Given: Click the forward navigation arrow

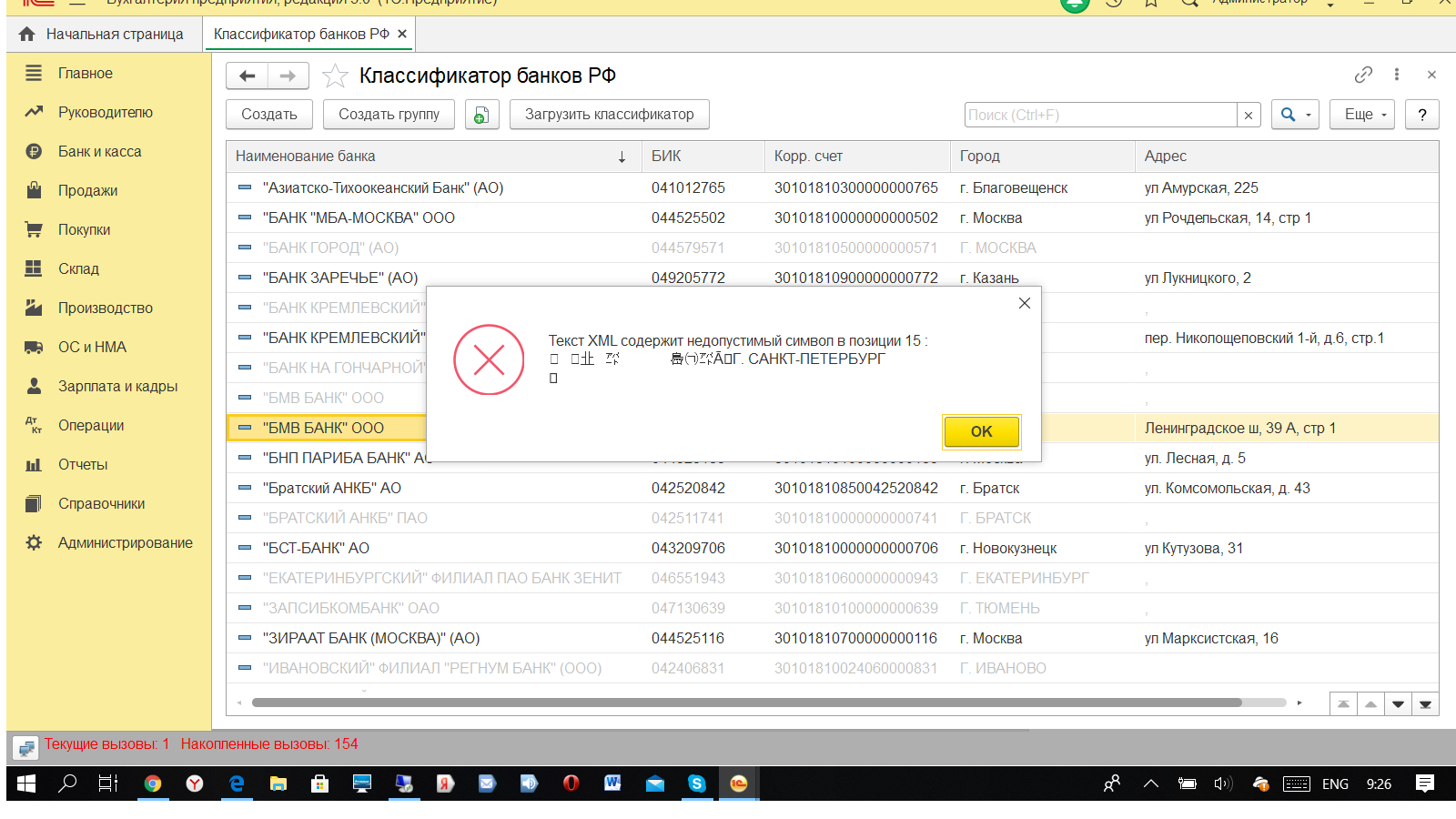Looking at the screenshot, I should click(288, 76).
